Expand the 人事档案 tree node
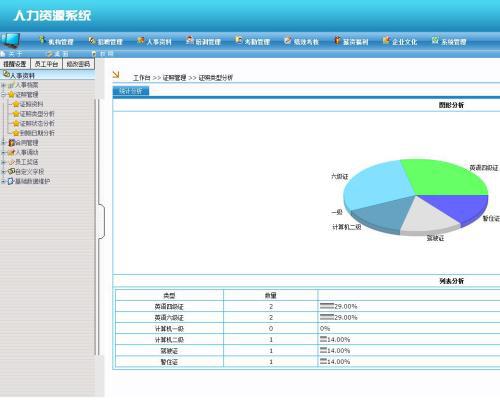Screen dimensions: 500x413 tap(3, 85)
